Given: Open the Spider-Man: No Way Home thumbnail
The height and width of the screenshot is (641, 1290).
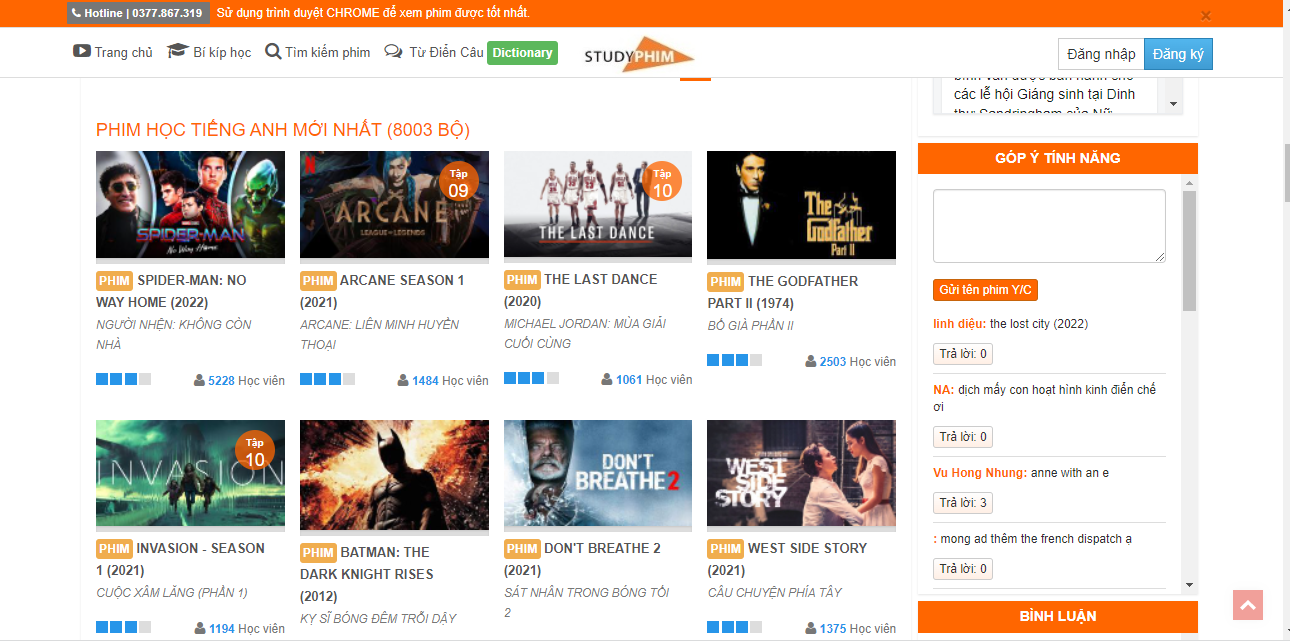Looking at the screenshot, I should (x=190, y=205).
